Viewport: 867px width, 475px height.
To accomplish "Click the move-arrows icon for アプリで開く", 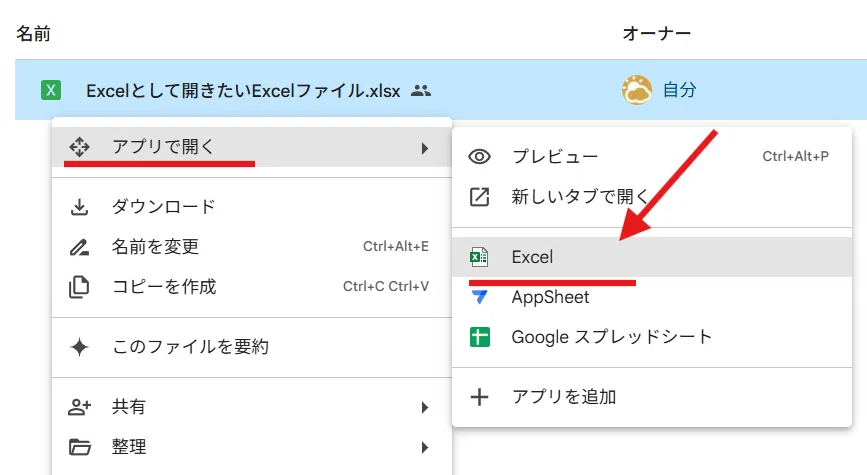I will (79, 147).
